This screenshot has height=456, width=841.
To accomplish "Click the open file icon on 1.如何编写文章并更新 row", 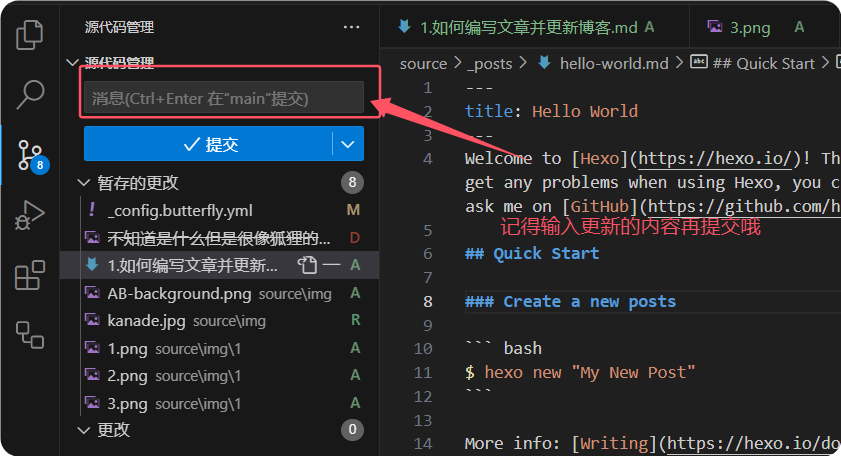I will click(x=307, y=265).
